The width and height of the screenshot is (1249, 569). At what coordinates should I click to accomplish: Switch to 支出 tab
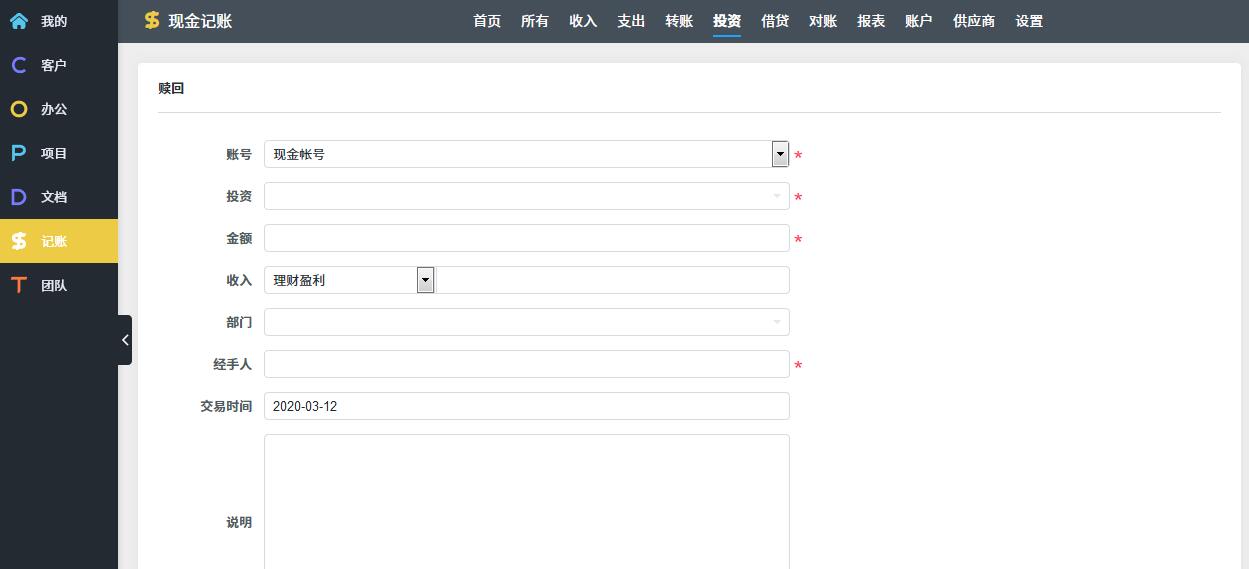point(631,21)
